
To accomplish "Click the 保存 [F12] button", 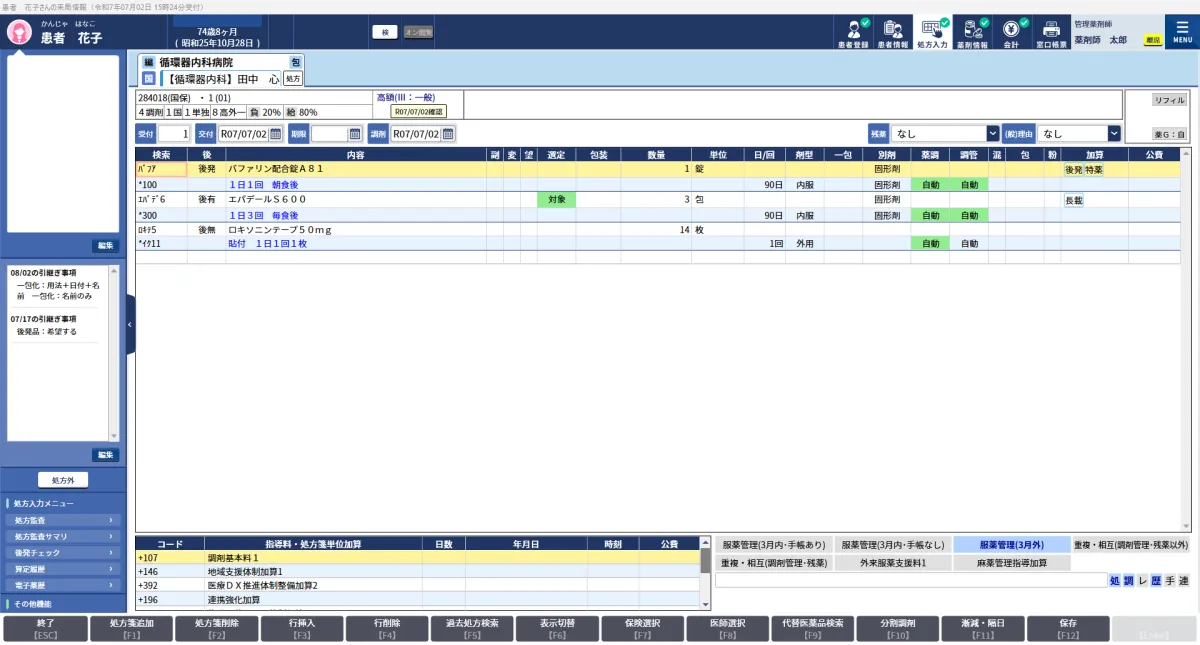I will (1067, 628).
